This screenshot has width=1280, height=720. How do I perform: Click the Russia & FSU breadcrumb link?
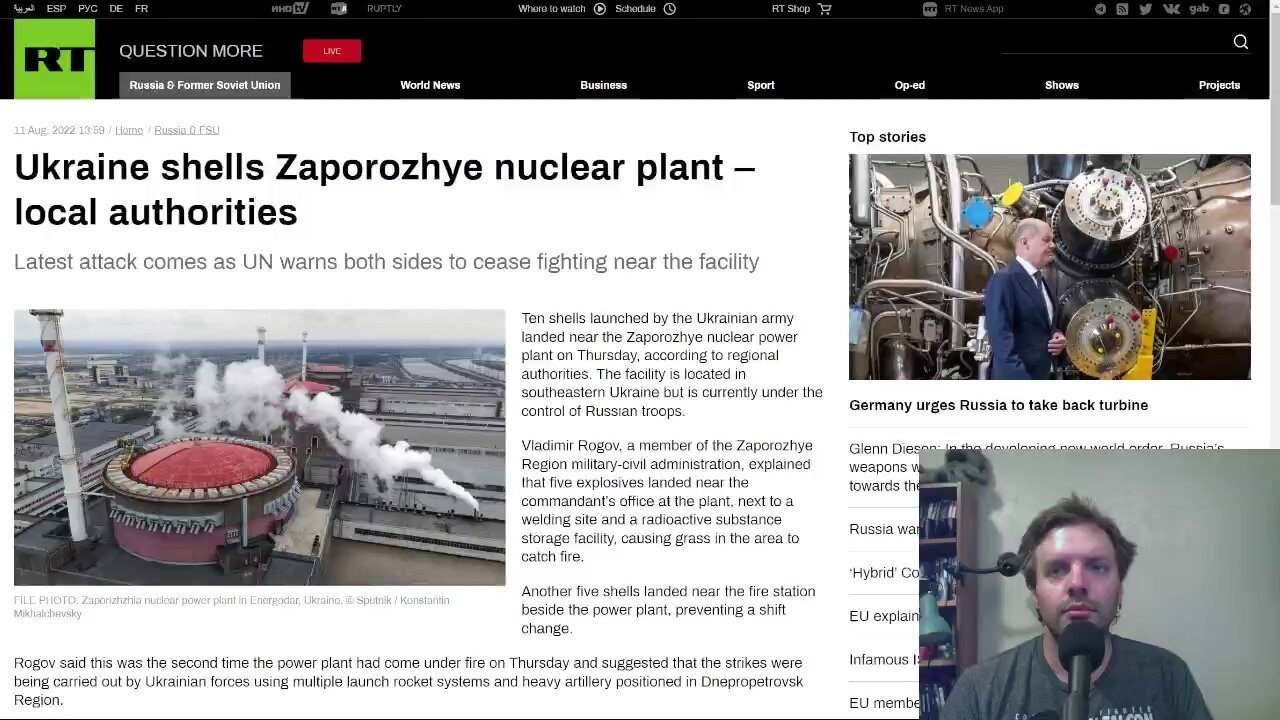(187, 130)
